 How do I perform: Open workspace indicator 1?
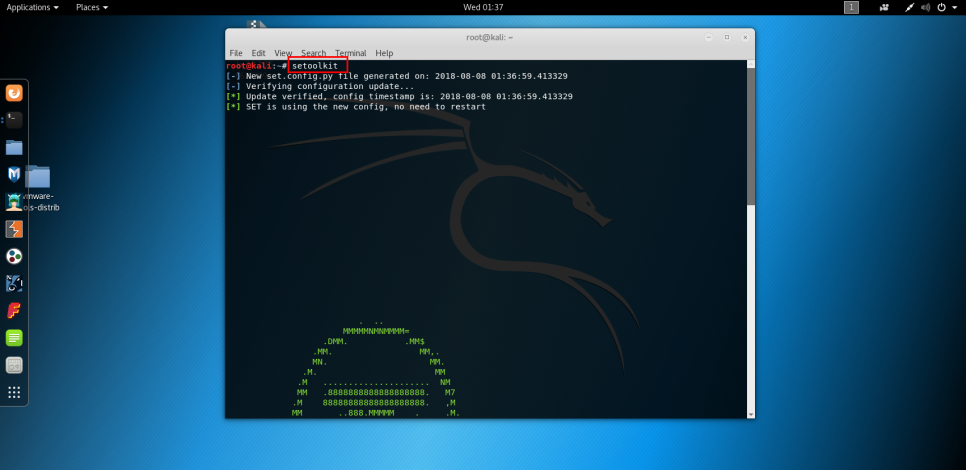coord(851,7)
